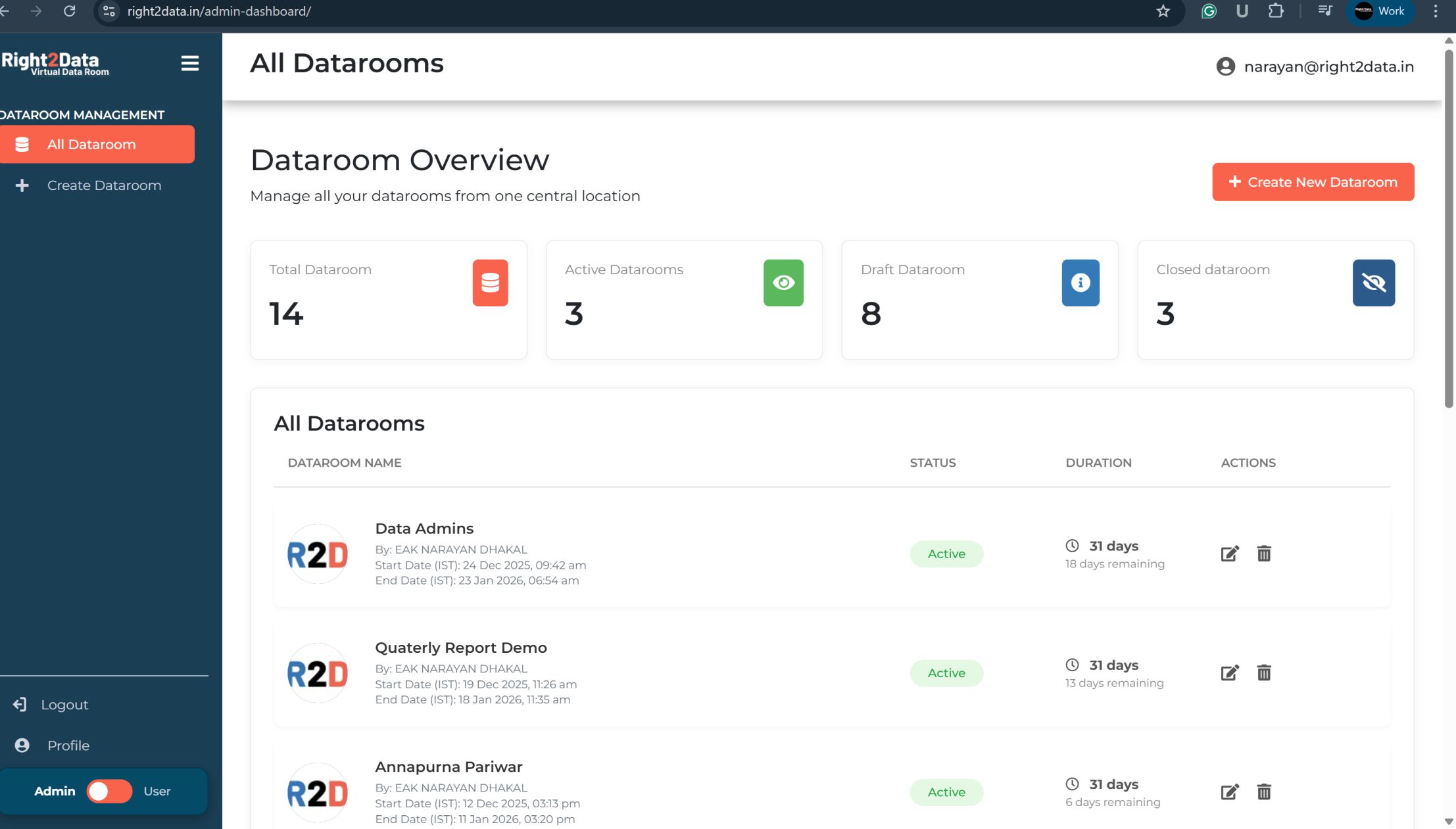Select All Dataroom in sidebar
The image size is (1456, 829).
pyautogui.click(x=97, y=144)
